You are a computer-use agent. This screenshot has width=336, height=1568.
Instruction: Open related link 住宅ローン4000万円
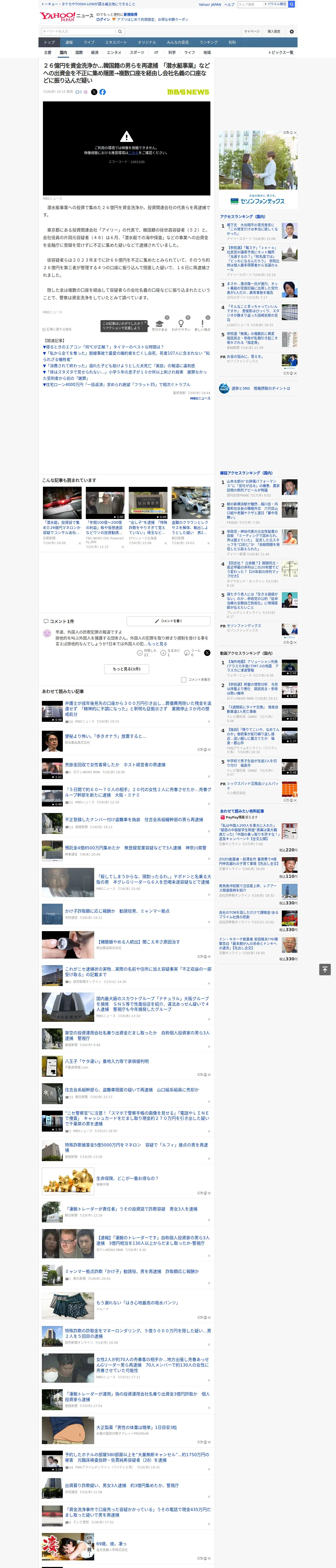pos(116,385)
